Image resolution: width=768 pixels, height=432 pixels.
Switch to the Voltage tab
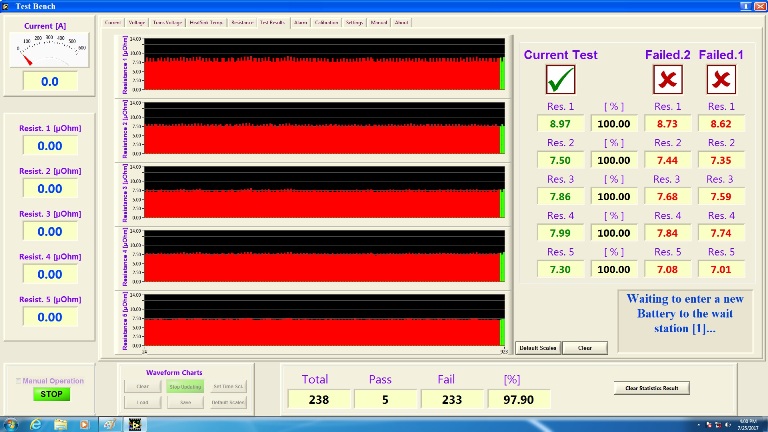click(137, 23)
